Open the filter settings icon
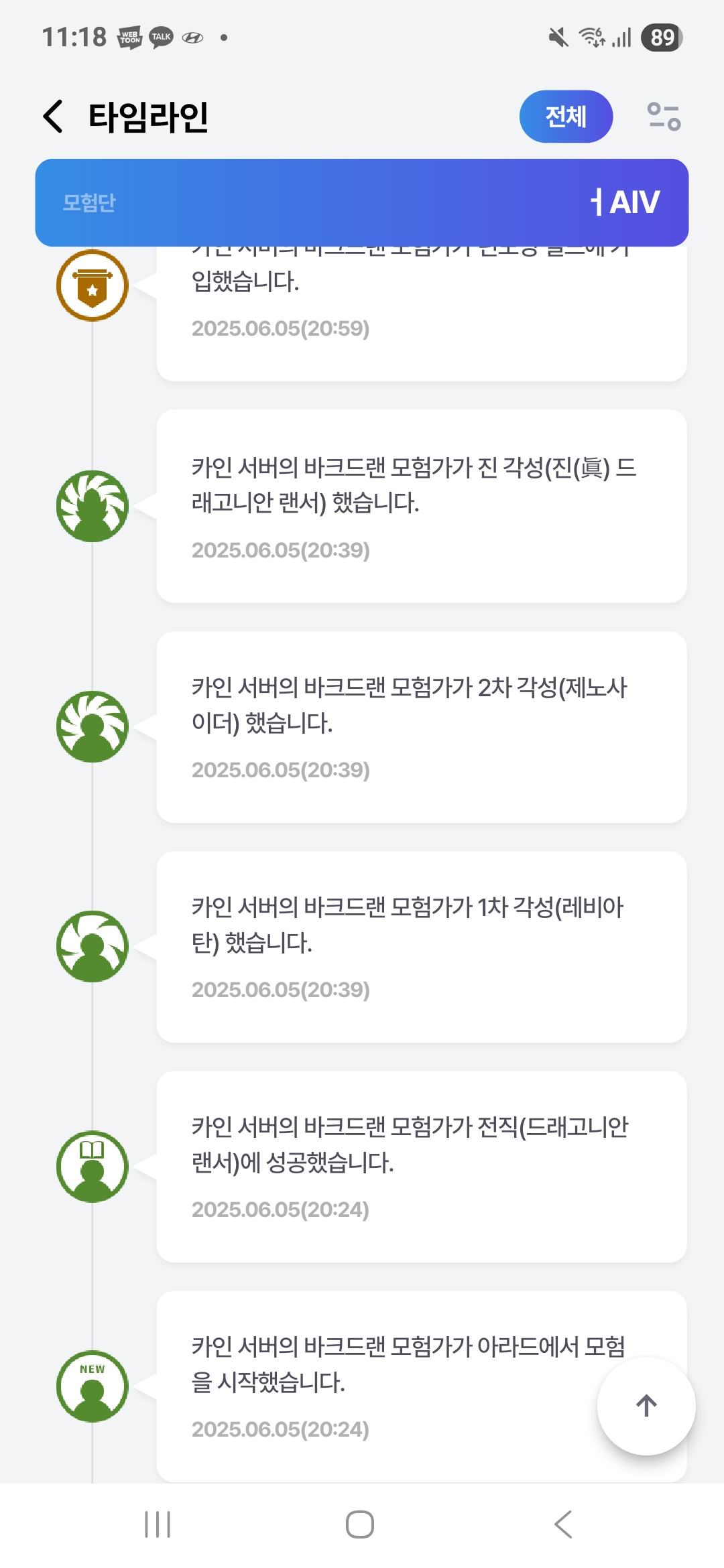724x1568 pixels. coord(663,117)
